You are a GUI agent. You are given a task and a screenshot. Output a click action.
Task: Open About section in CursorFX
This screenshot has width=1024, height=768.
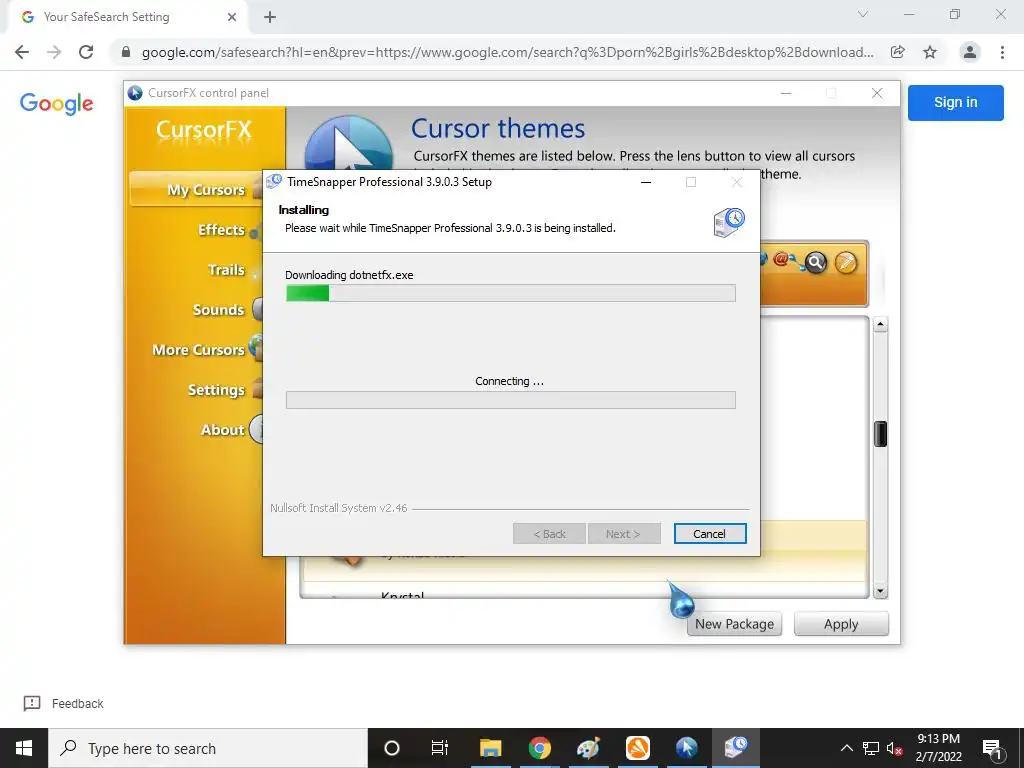click(223, 430)
